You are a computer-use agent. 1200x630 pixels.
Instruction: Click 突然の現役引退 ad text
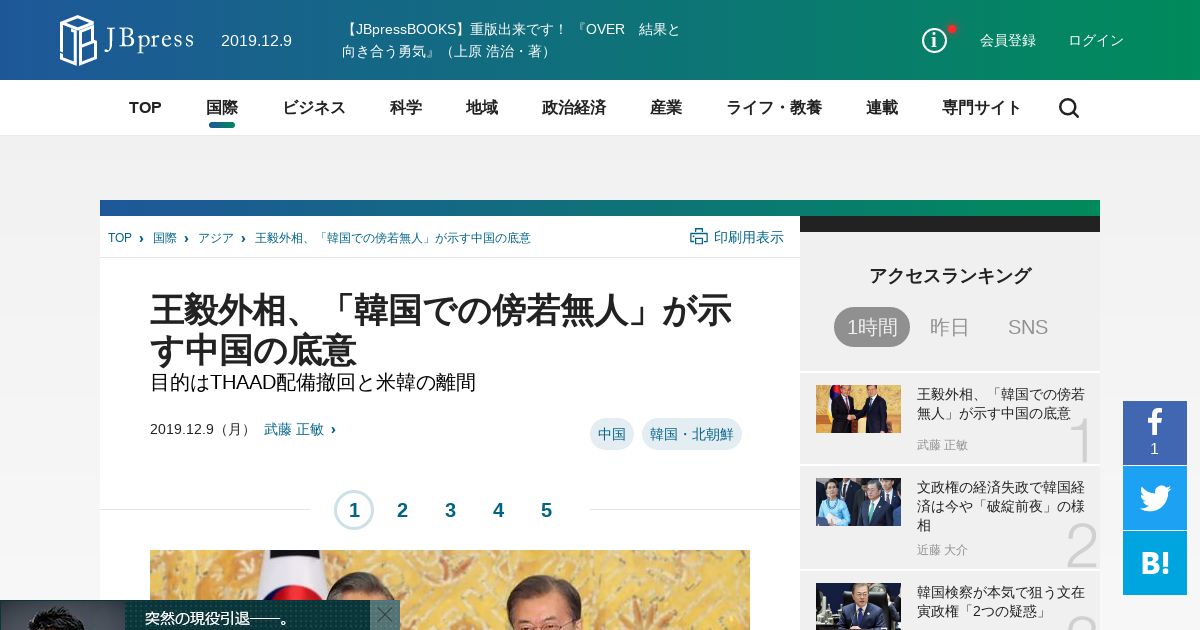coord(217,618)
